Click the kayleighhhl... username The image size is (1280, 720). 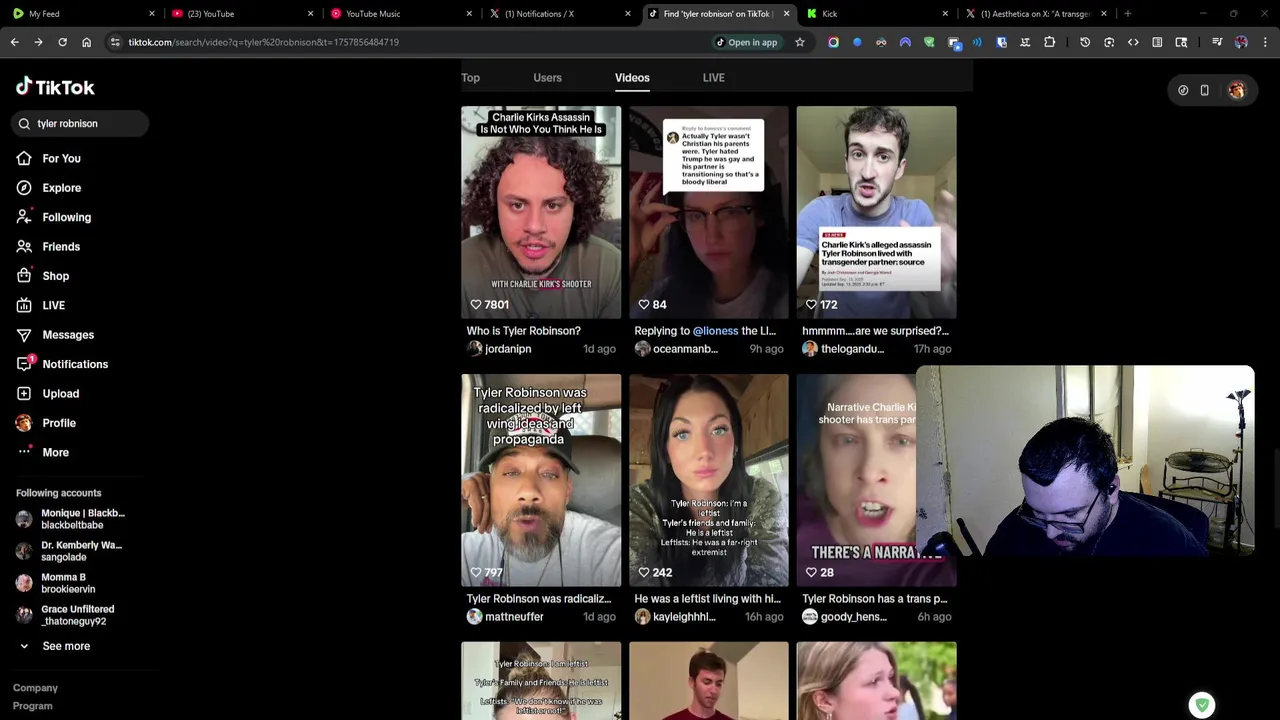(x=684, y=617)
